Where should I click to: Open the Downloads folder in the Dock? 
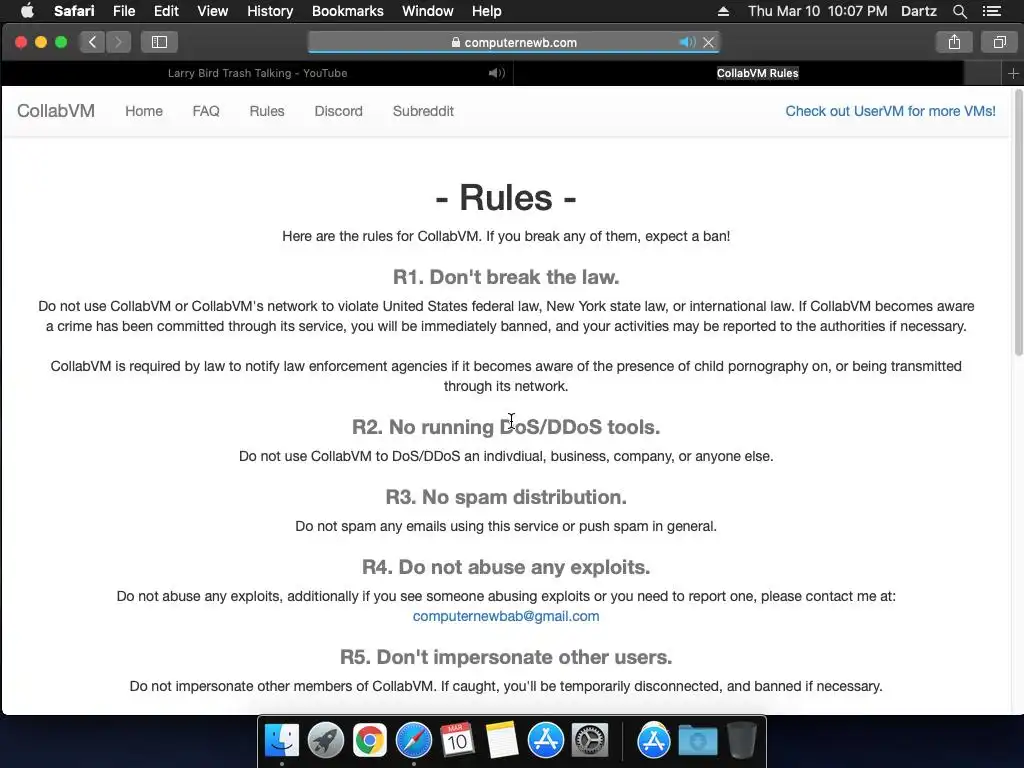697,741
